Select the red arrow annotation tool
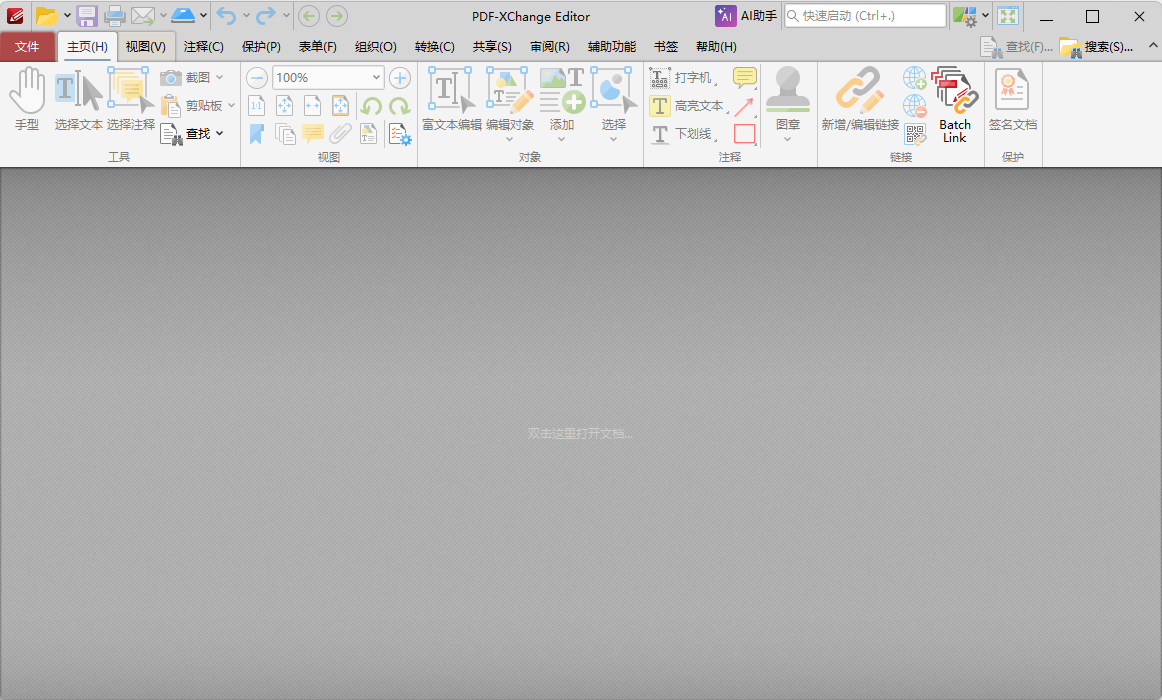Screen dimensions: 1162x700 (x=744, y=106)
